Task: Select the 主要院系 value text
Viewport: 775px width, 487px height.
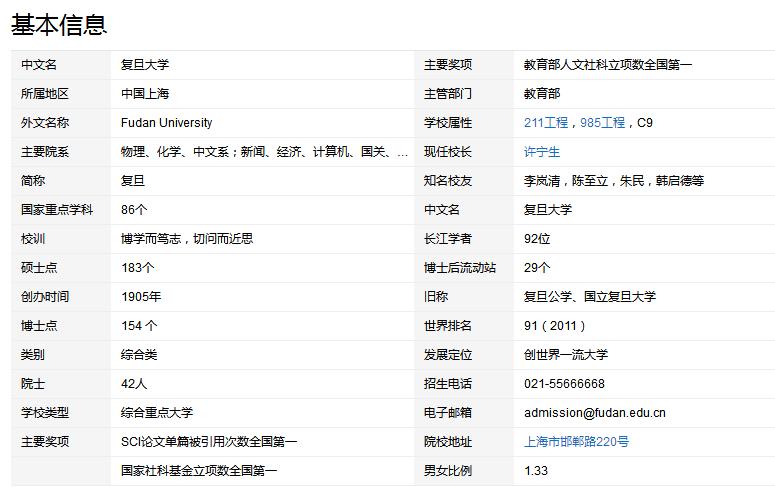Action: pyautogui.click(x=264, y=152)
